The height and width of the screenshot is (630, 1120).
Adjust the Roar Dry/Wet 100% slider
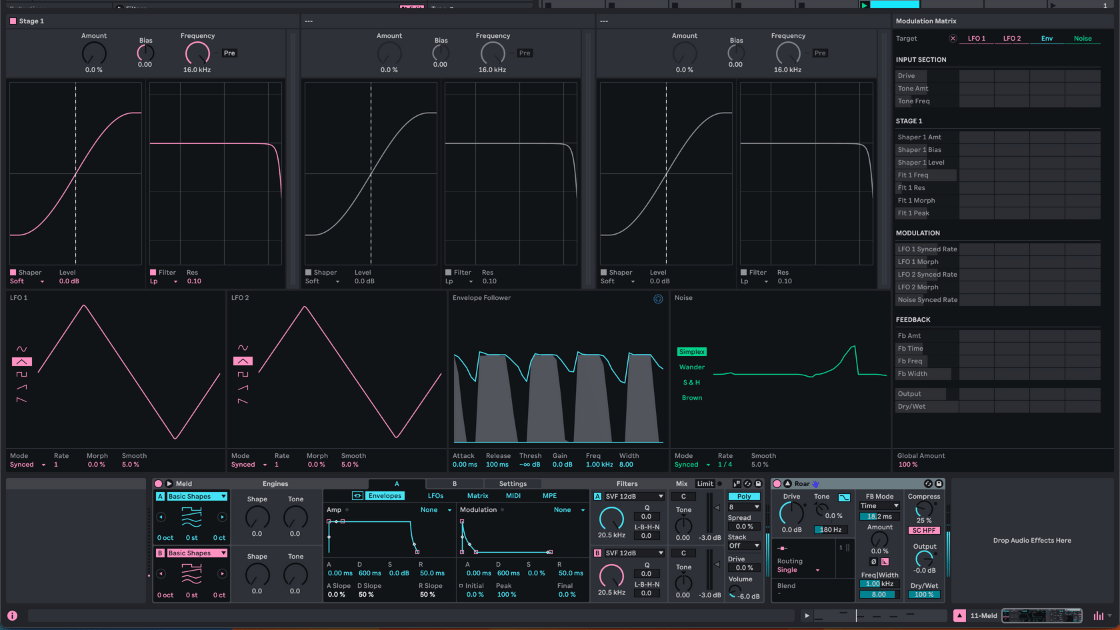pyautogui.click(x=925, y=594)
